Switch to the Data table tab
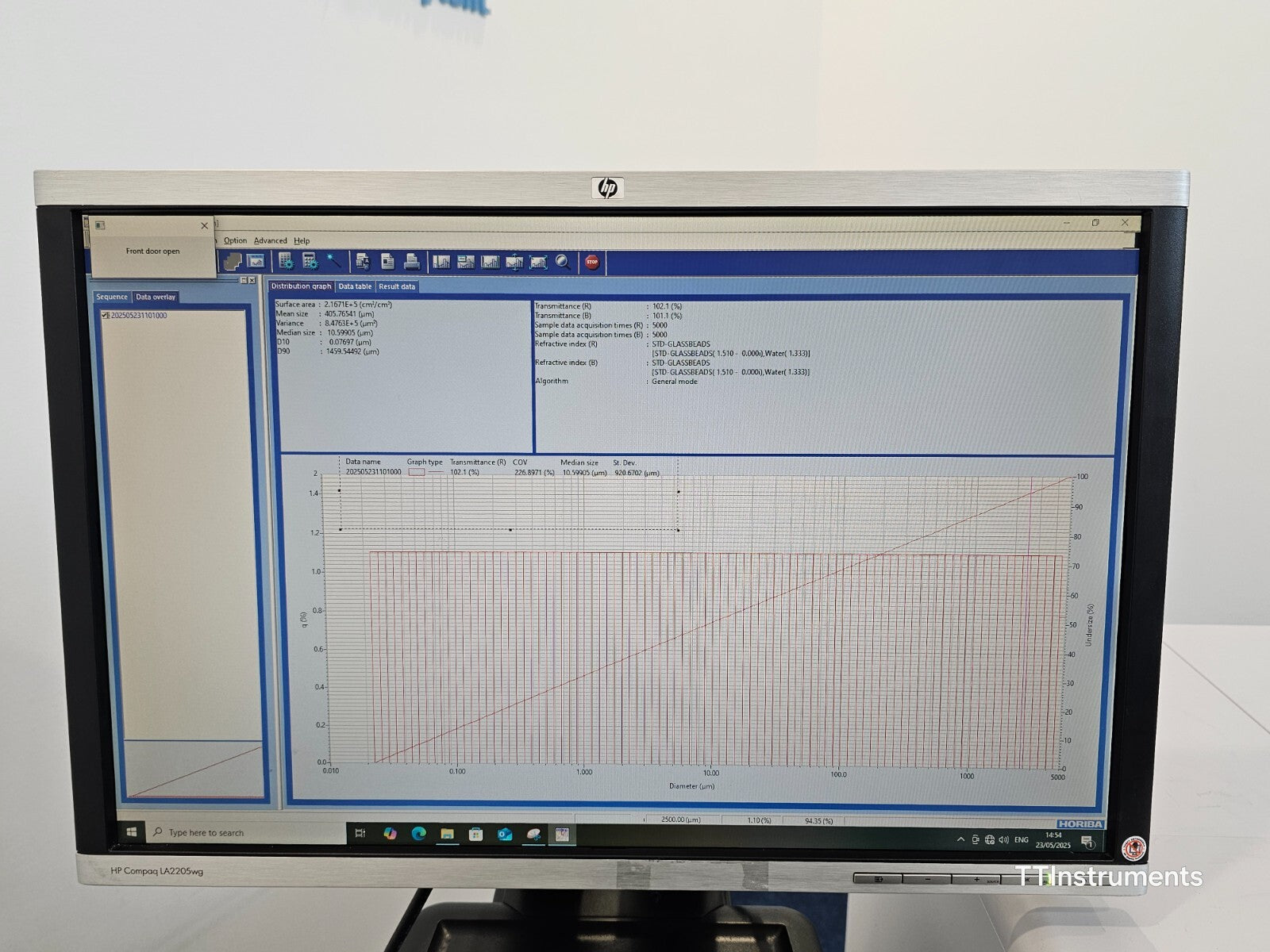 (356, 287)
